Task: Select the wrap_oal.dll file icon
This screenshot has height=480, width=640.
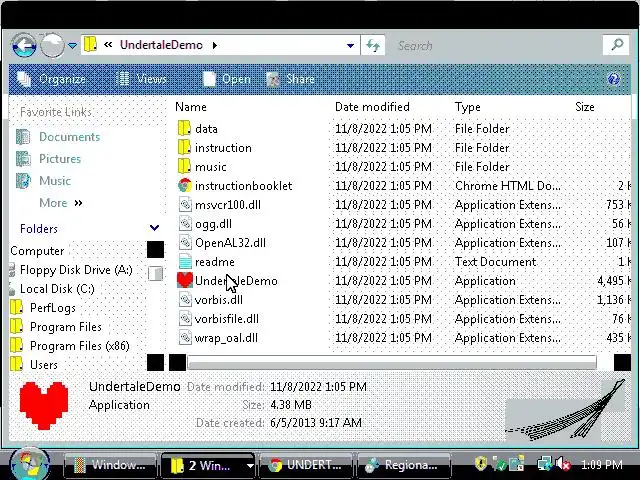Action: click(x=185, y=338)
